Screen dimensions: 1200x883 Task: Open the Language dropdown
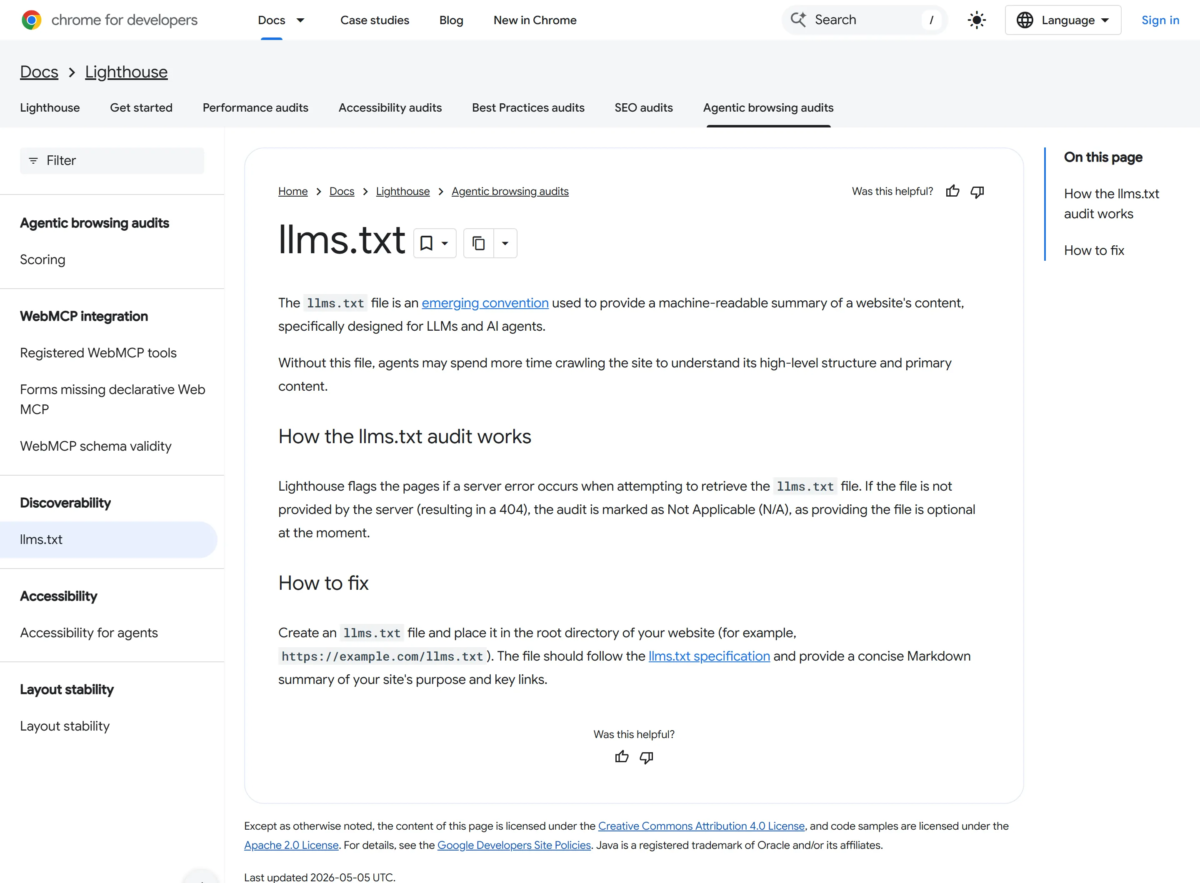[1063, 20]
